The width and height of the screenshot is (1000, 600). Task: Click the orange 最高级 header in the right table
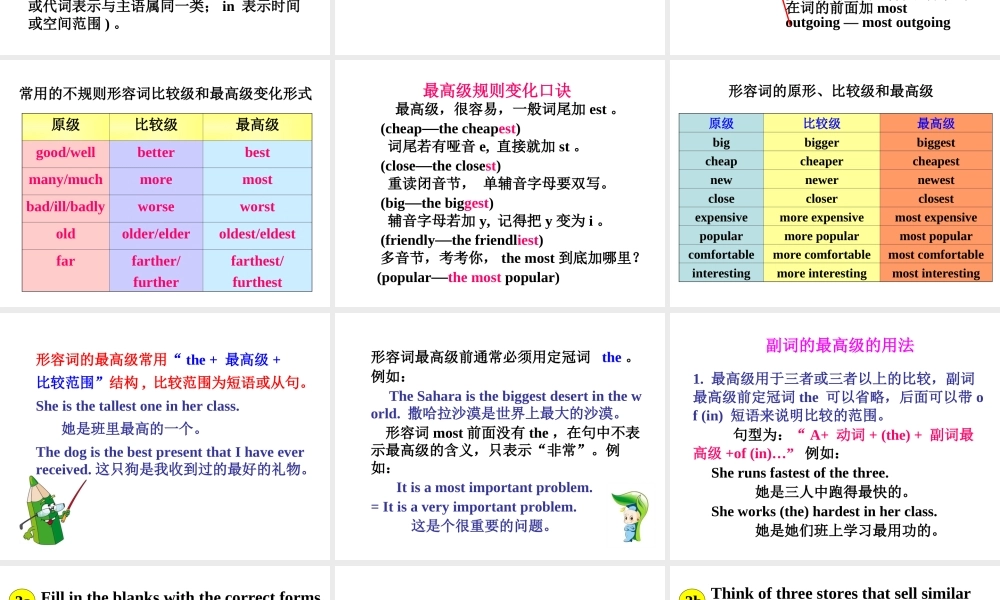pos(936,123)
